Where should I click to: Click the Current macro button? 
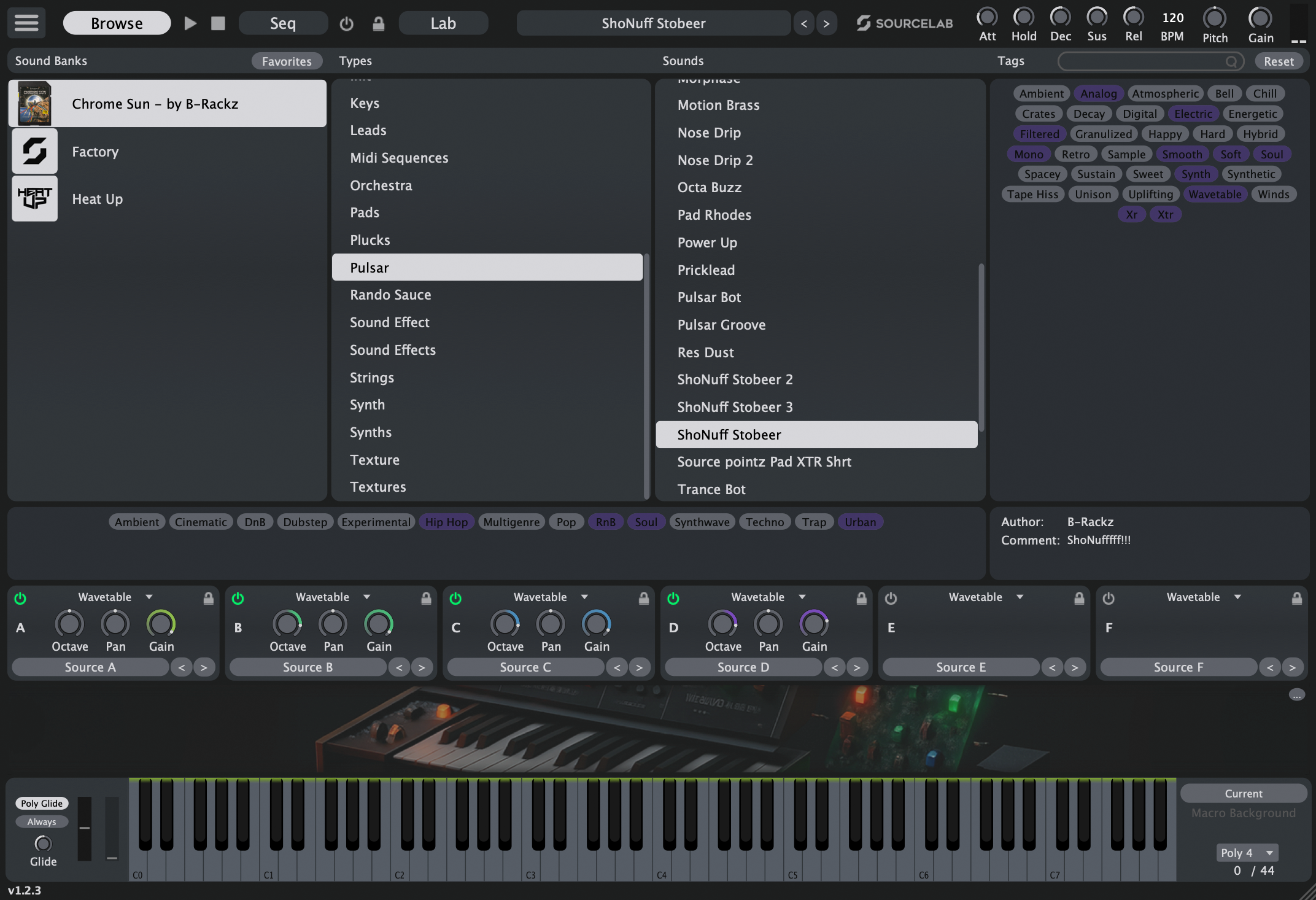tap(1244, 793)
